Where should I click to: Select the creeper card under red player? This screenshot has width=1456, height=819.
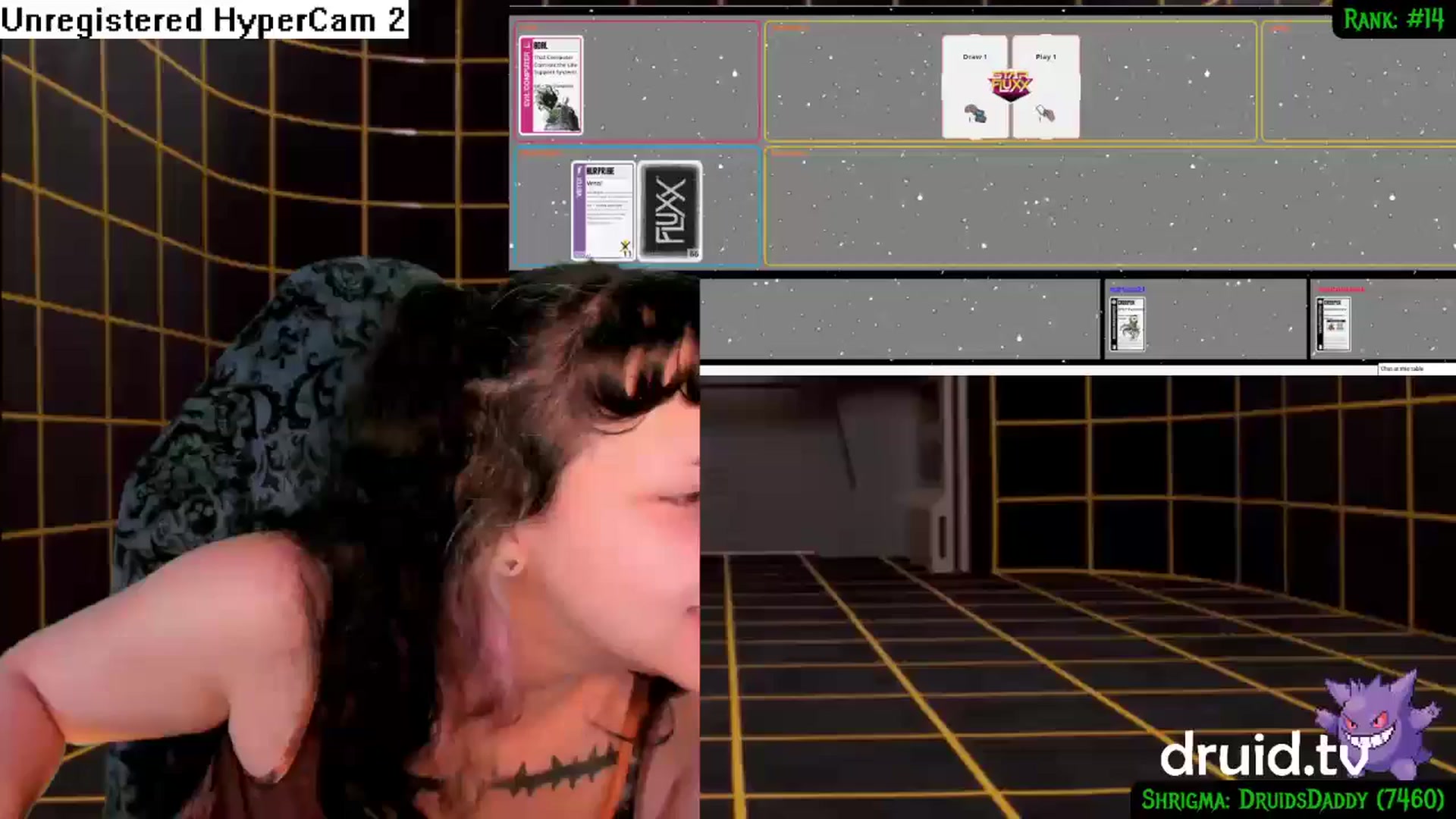pos(1334,324)
